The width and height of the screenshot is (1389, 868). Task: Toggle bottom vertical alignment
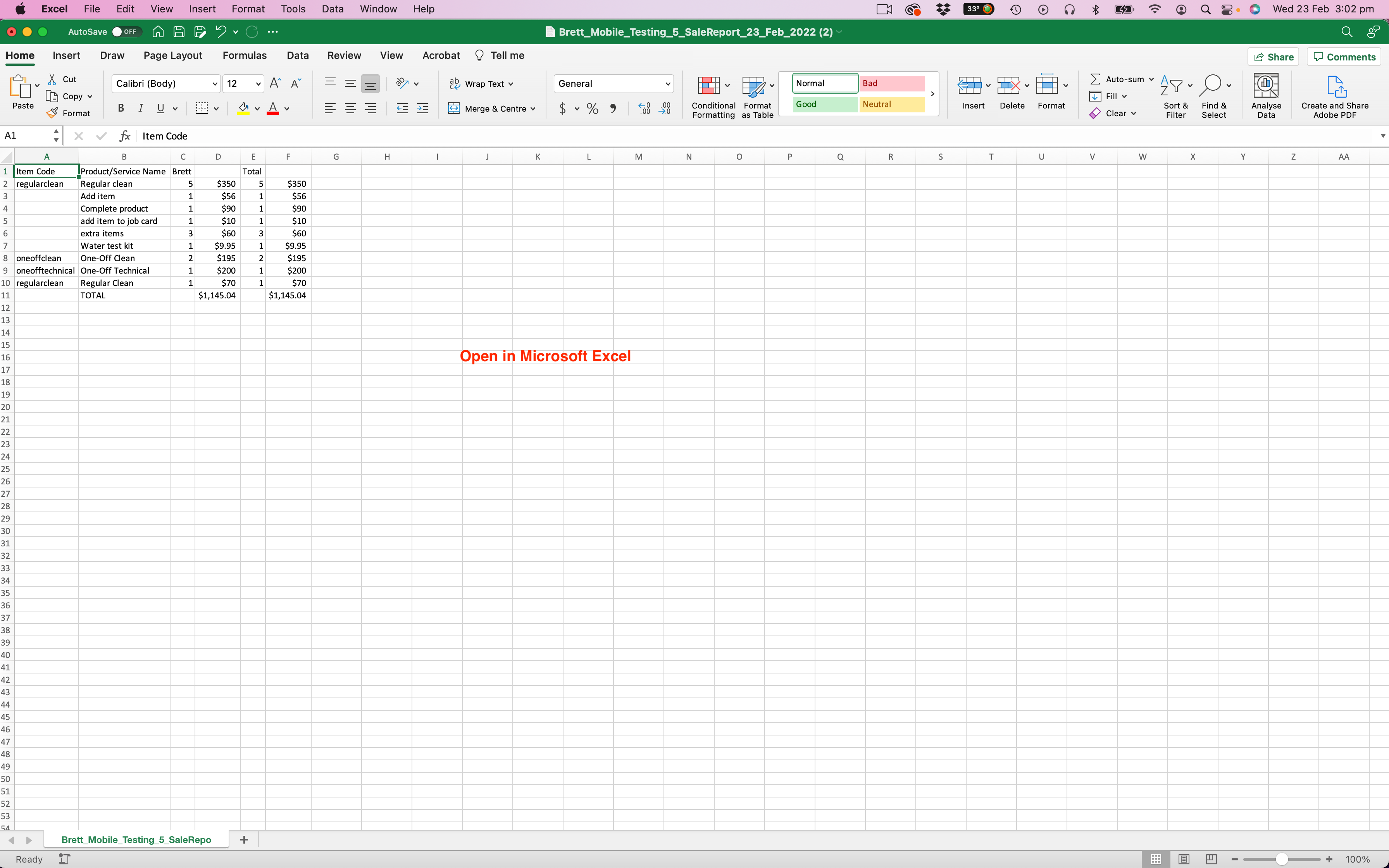[x=371, y=84]
